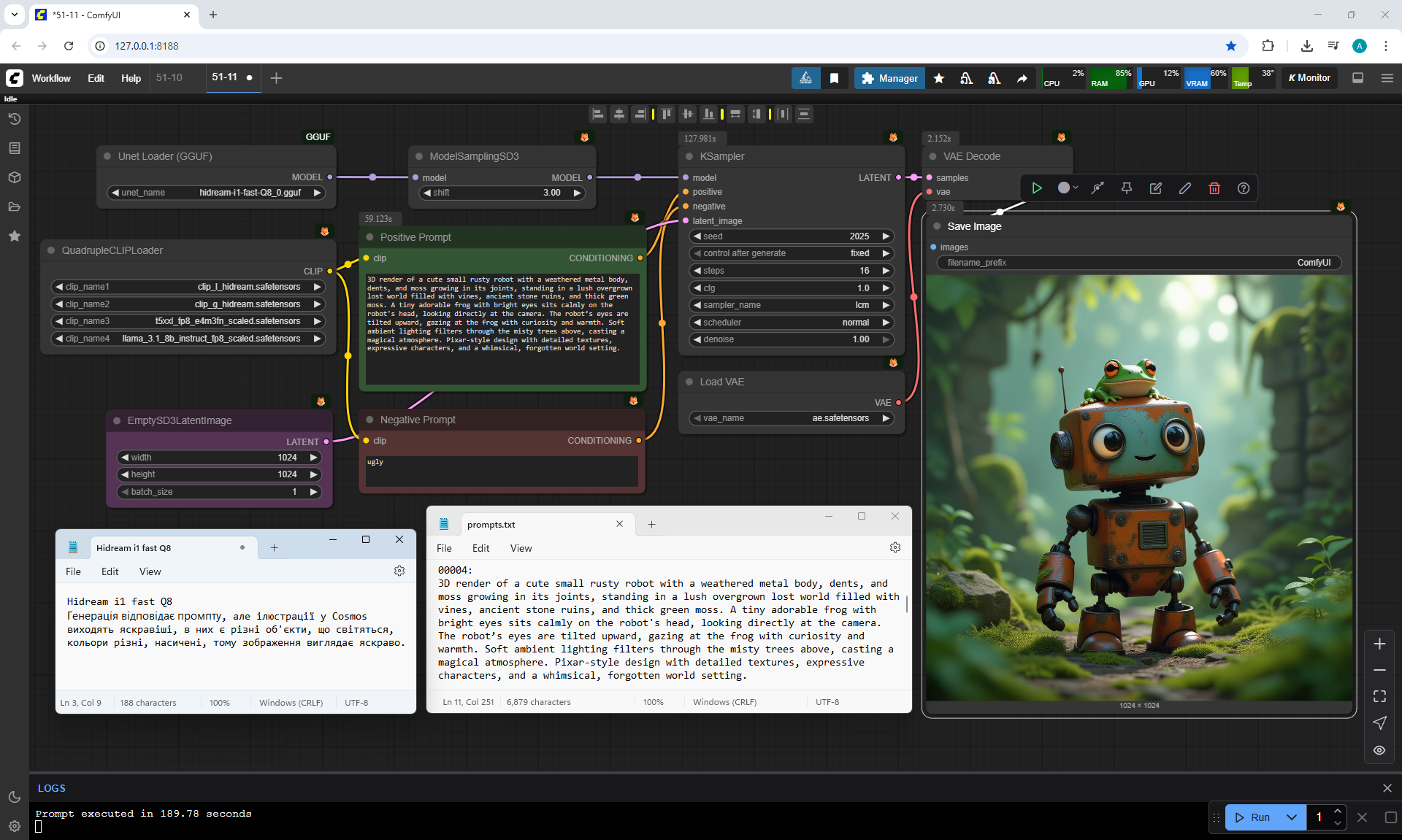This screenshot has width=1402, height=840.
Task: Open Notepad settings gear in prompts.txt
Action: (x=895, y=547)
